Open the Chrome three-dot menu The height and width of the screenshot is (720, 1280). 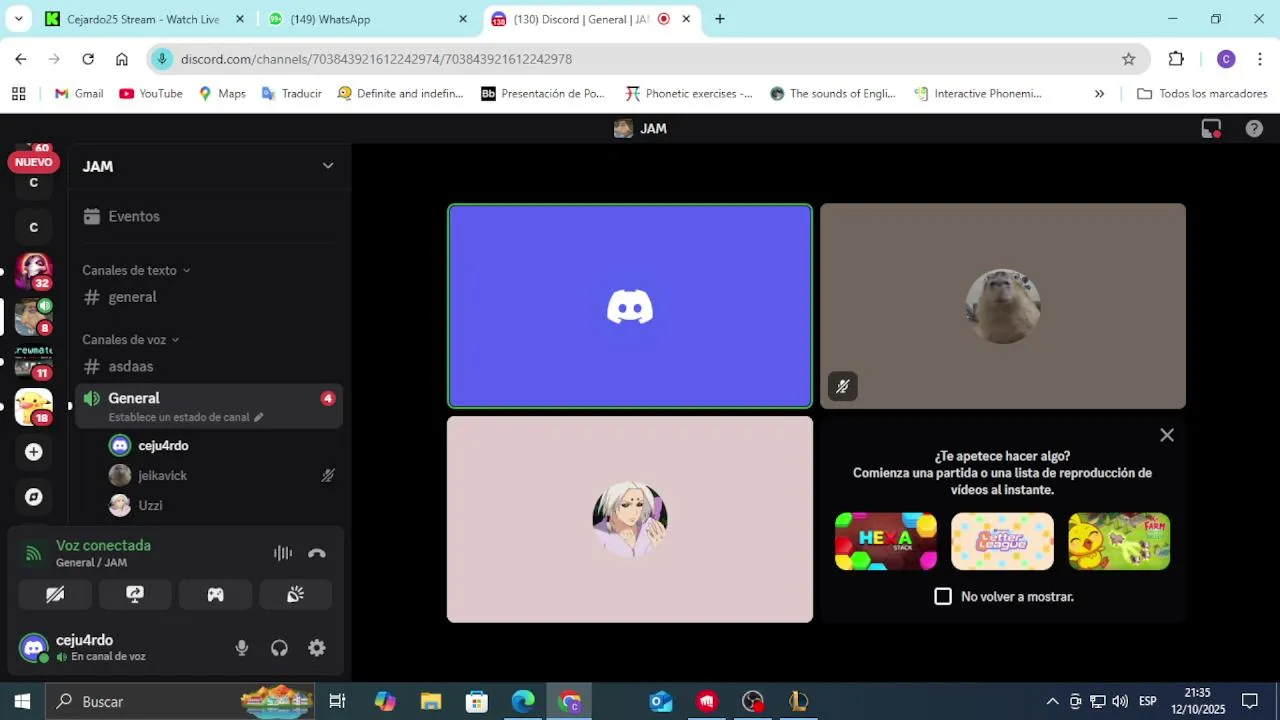pos(1259,59)
